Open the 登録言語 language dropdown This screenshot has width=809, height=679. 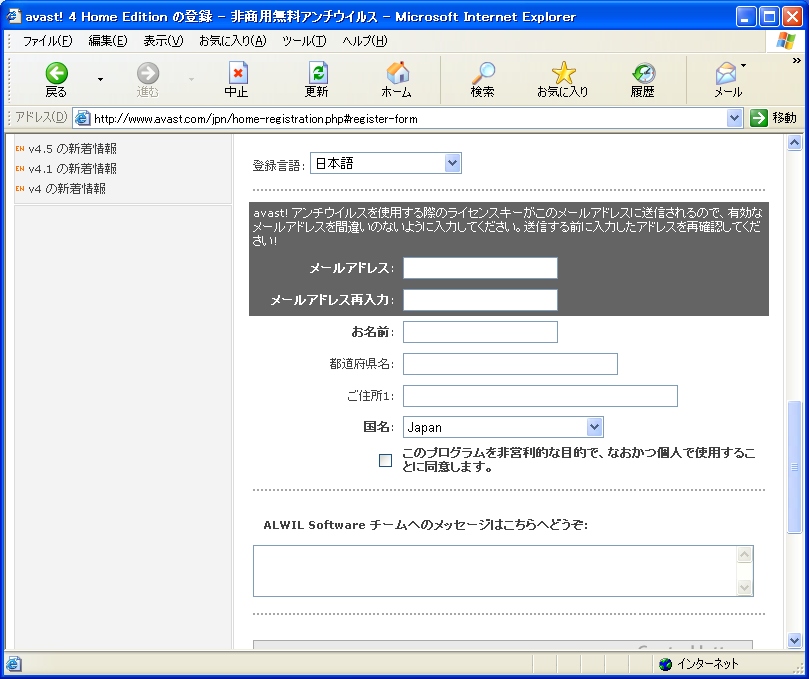pyautogui.click(x=385, y=164)
